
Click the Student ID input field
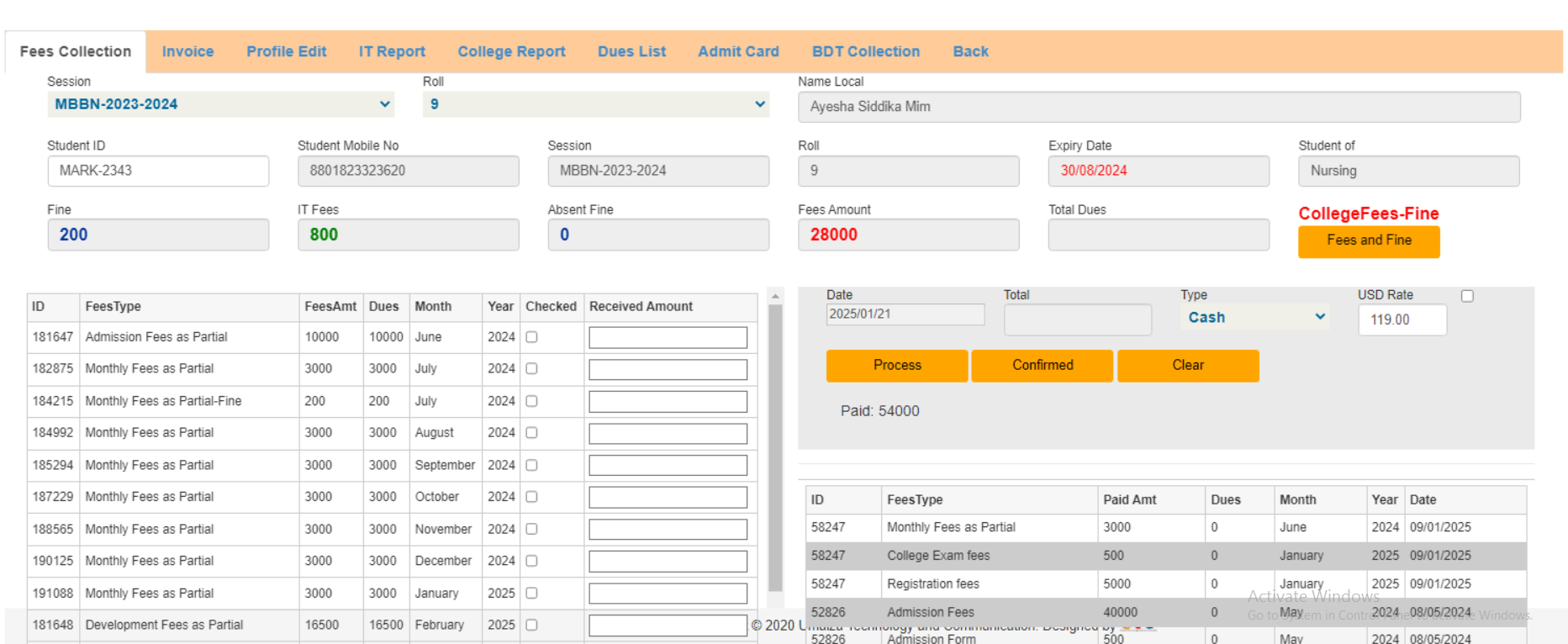click(158, 171)
